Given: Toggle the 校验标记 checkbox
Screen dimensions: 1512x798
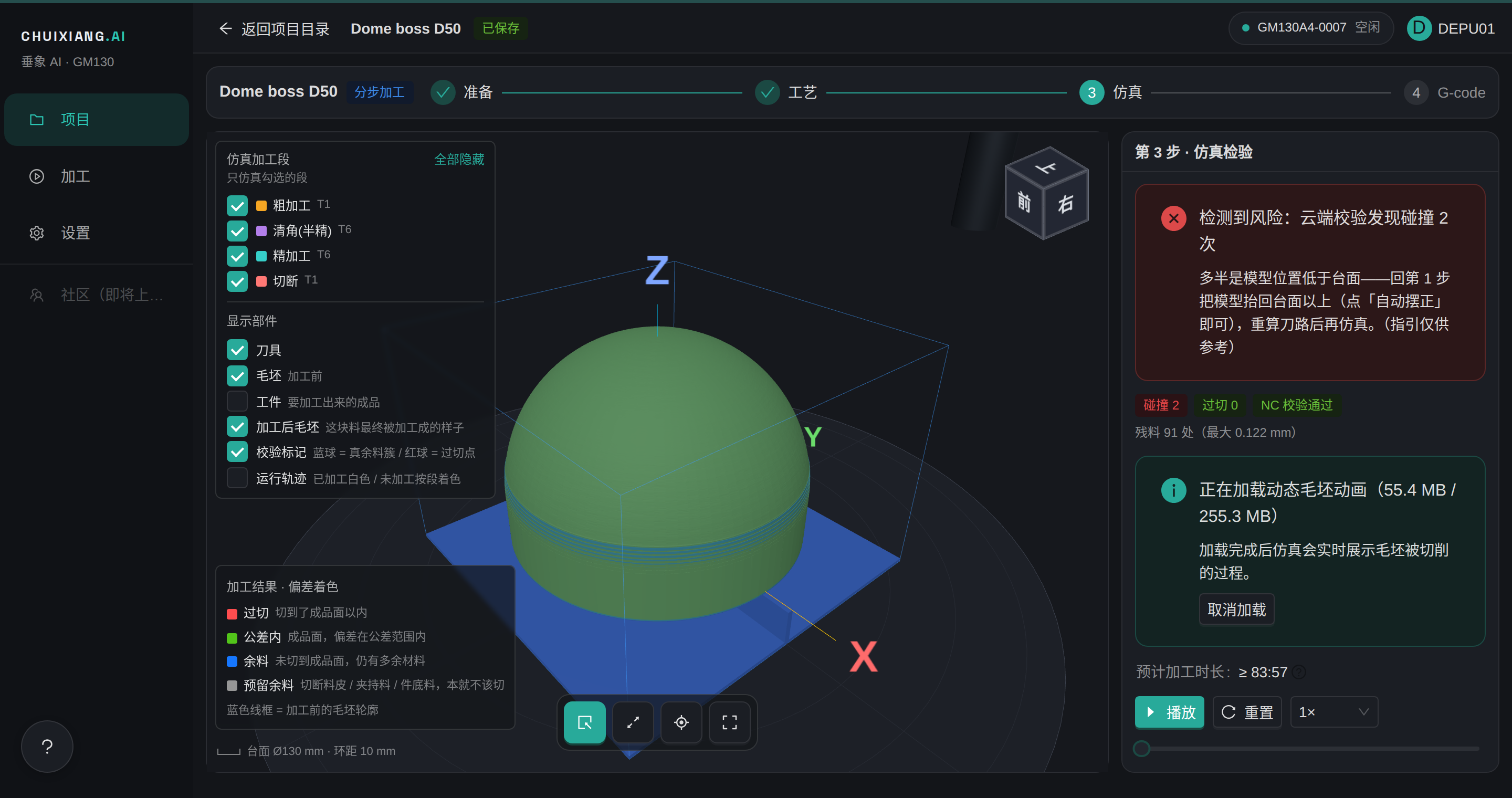Looking at the screenshot, I should [237, 452].
